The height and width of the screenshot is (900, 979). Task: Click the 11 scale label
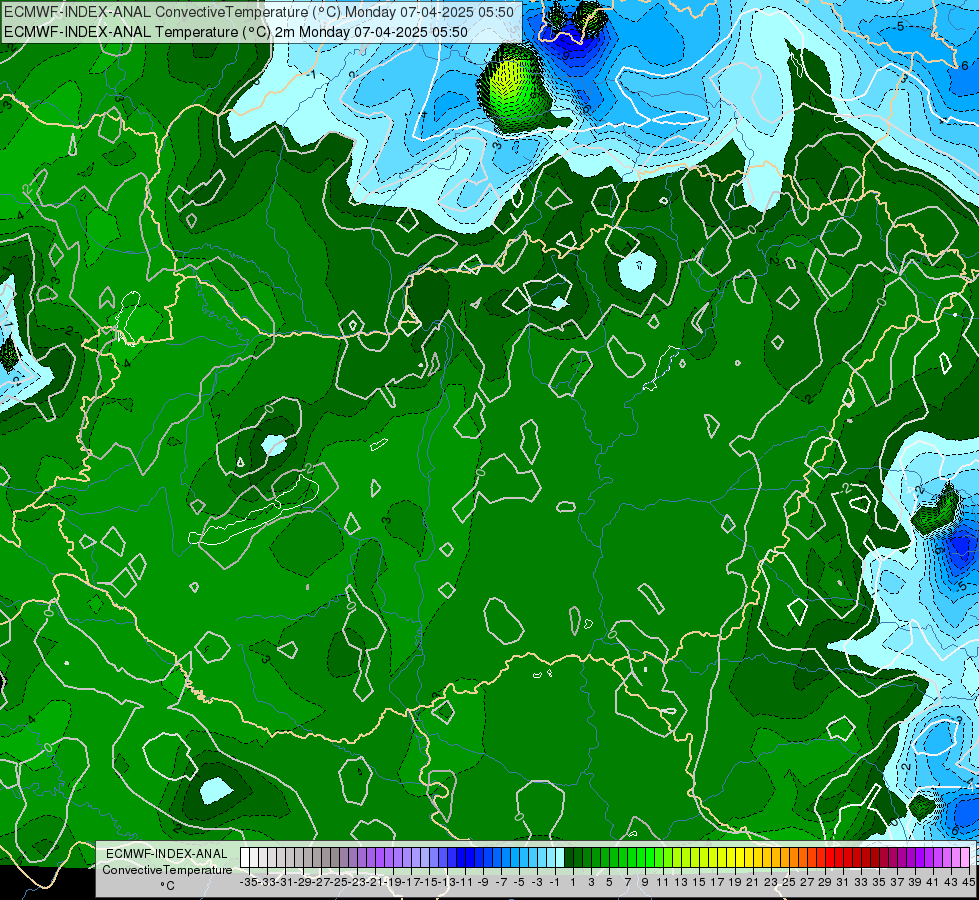[662, 883]
